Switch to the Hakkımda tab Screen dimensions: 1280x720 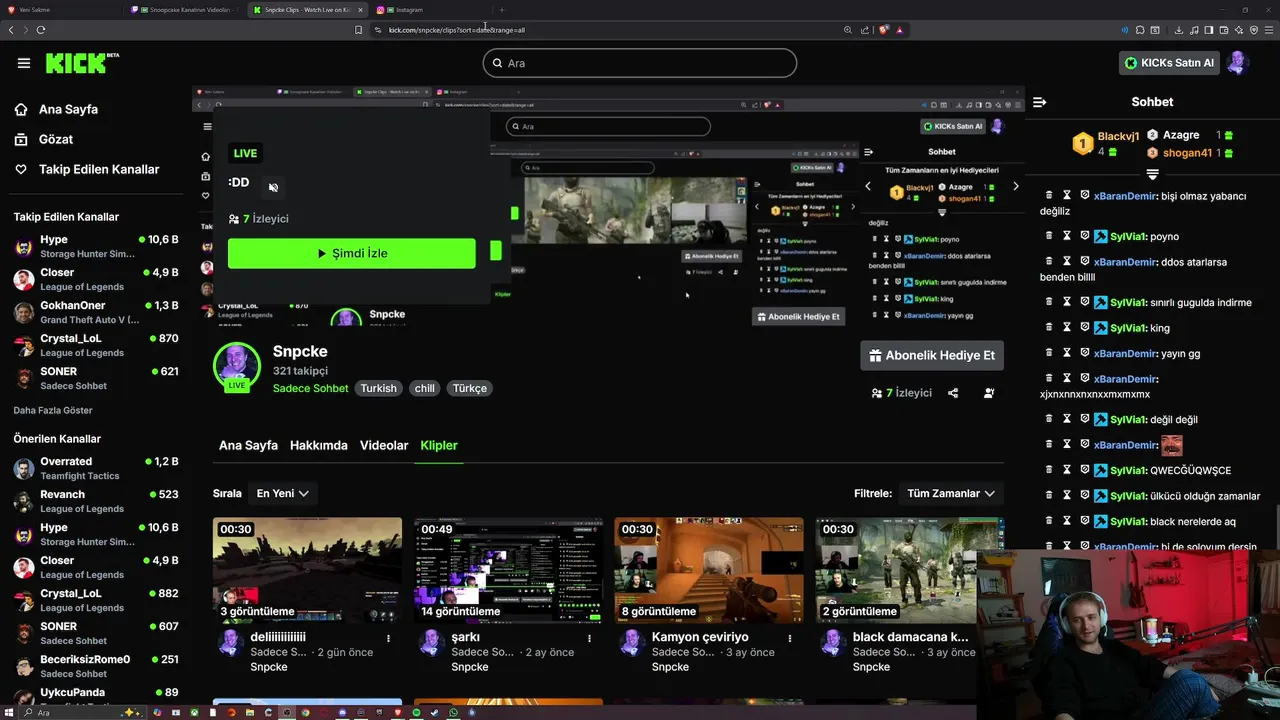319,445
